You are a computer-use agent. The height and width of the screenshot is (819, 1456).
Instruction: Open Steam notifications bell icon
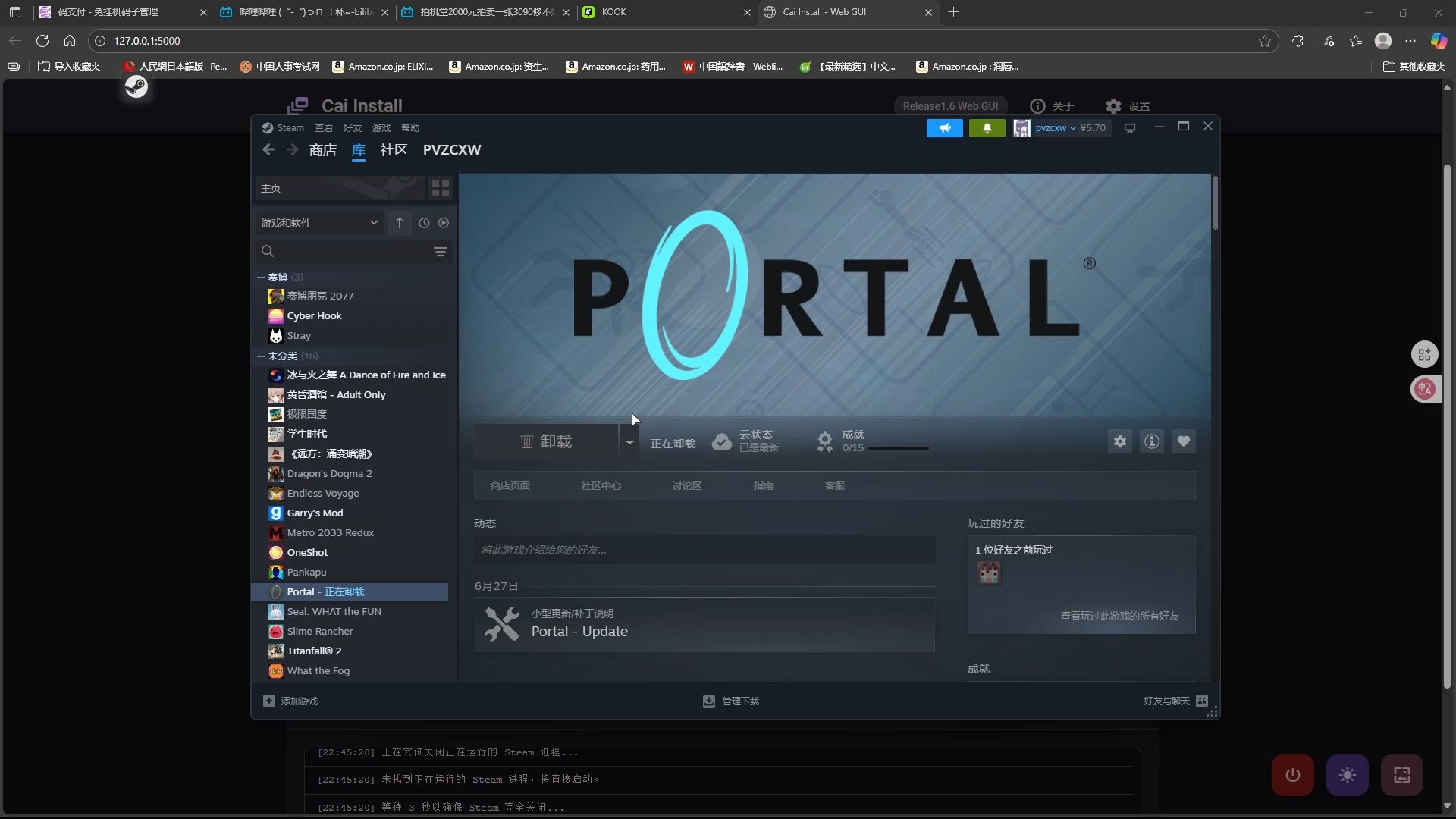click(987, 128)
